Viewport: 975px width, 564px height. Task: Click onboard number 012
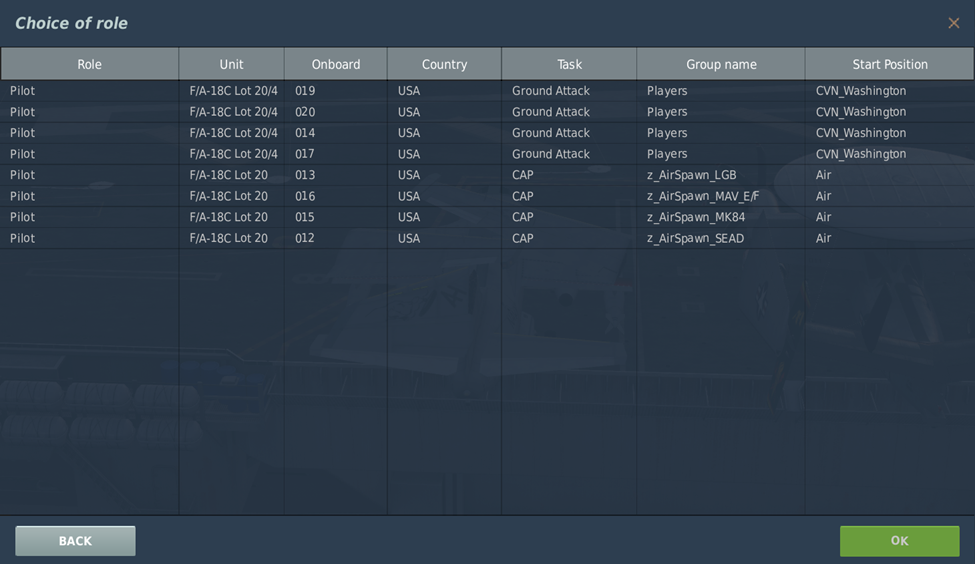point(305,238)
